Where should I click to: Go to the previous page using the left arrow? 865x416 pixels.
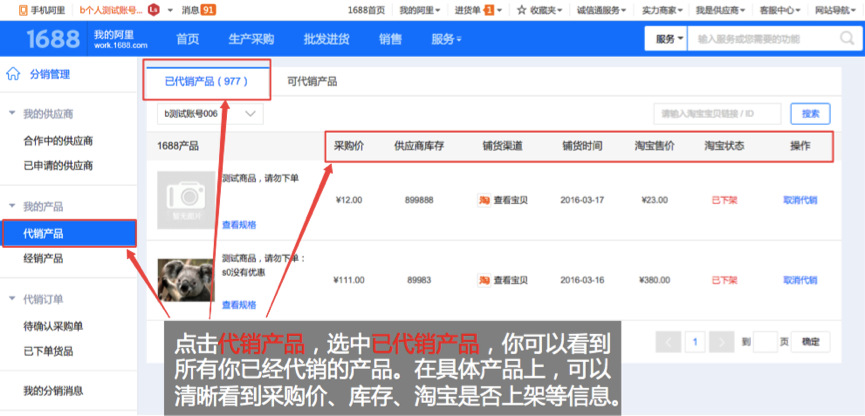668,342
